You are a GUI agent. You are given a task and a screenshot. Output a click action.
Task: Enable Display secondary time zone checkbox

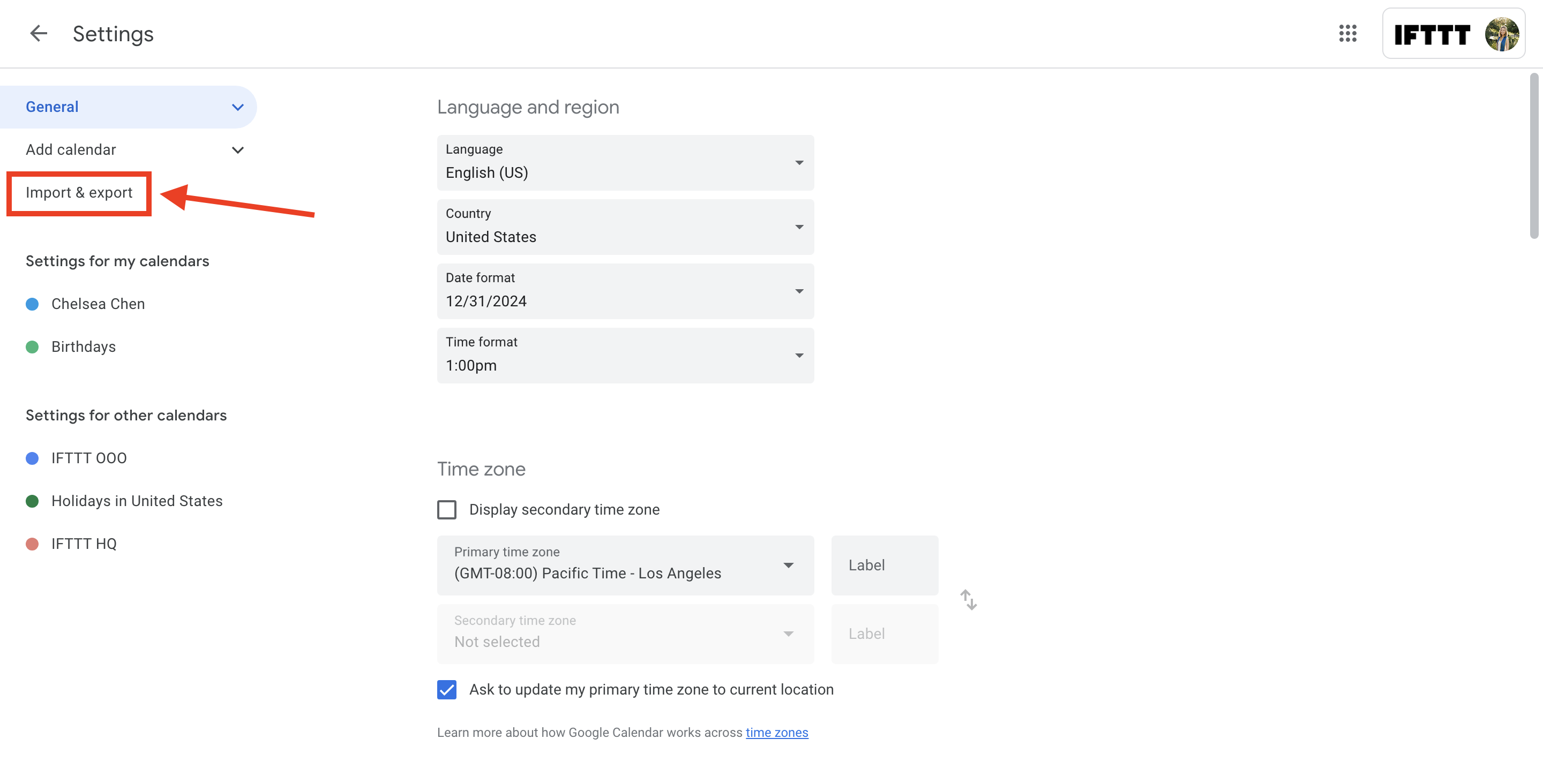(447, 509)
